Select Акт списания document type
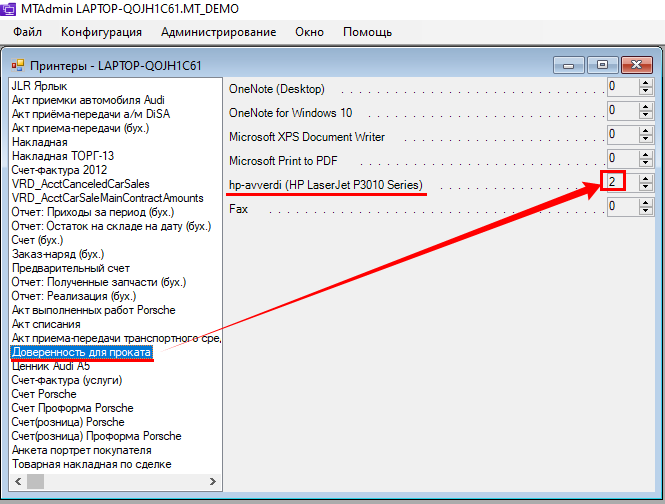The image size is (665, 504). click(47, 325)
